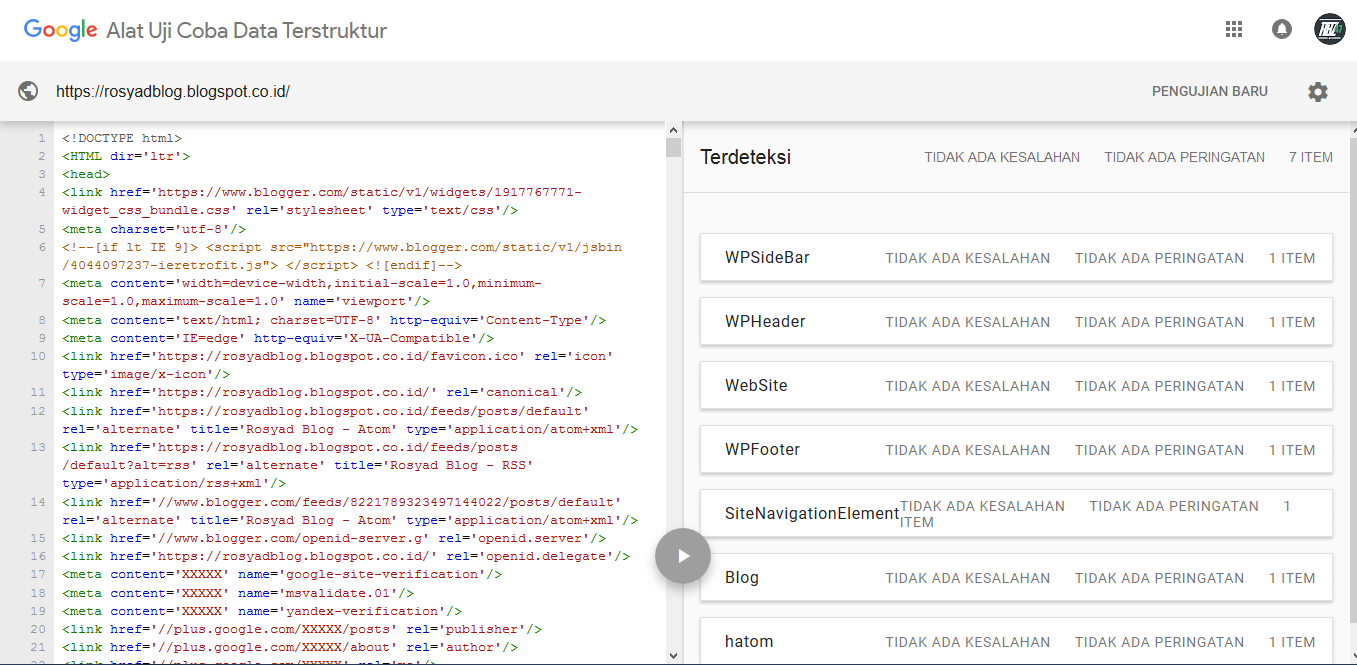
Task: Click the code pane scroll up arrow
Action: coord(673,129)
